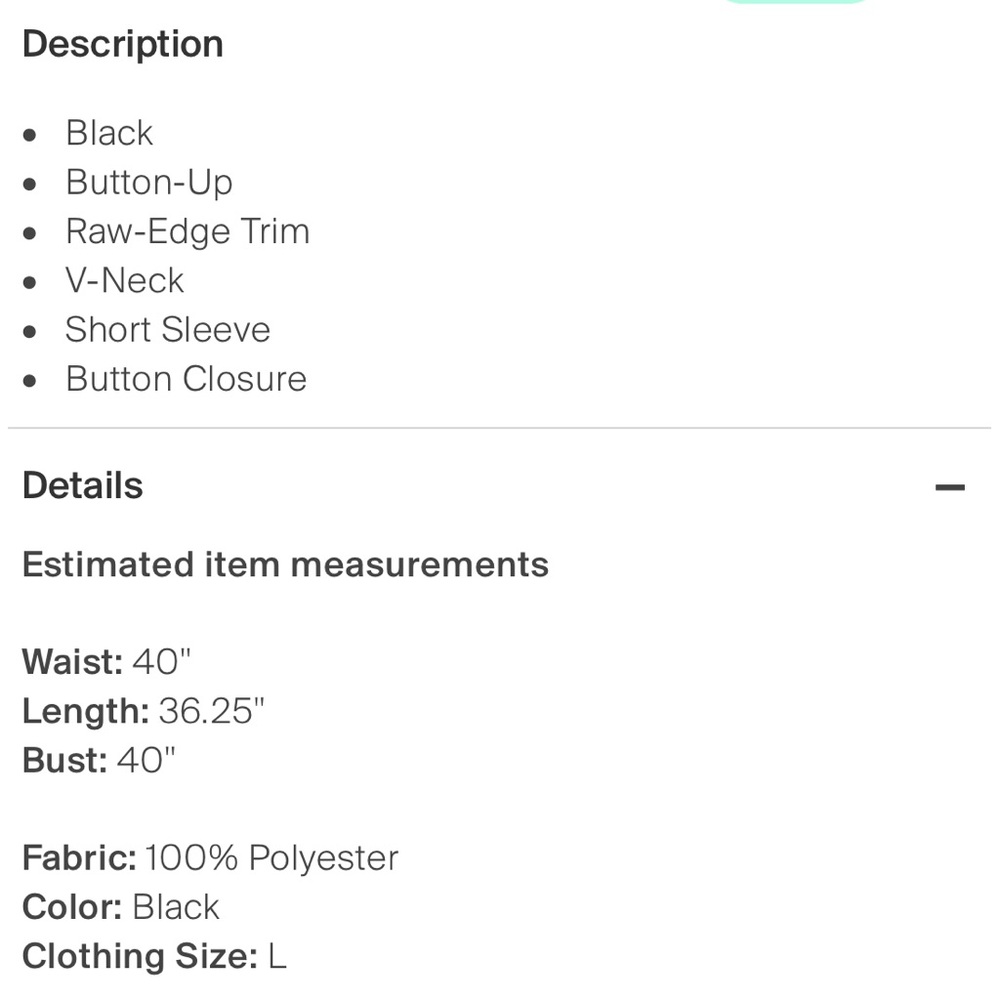This screenshot has height=1000, width=1000.
Task: Click the Button Closure list item
Action: [x=186, y=379]
